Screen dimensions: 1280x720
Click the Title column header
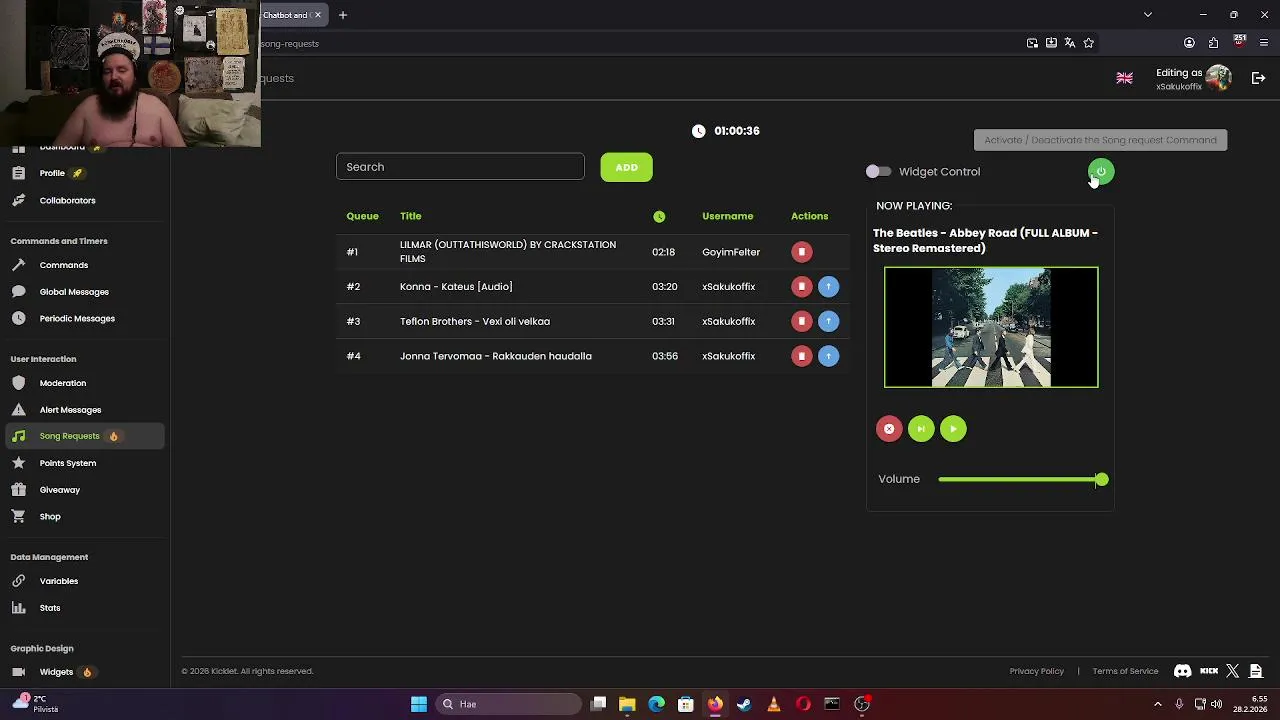click(x=410, y=216)
